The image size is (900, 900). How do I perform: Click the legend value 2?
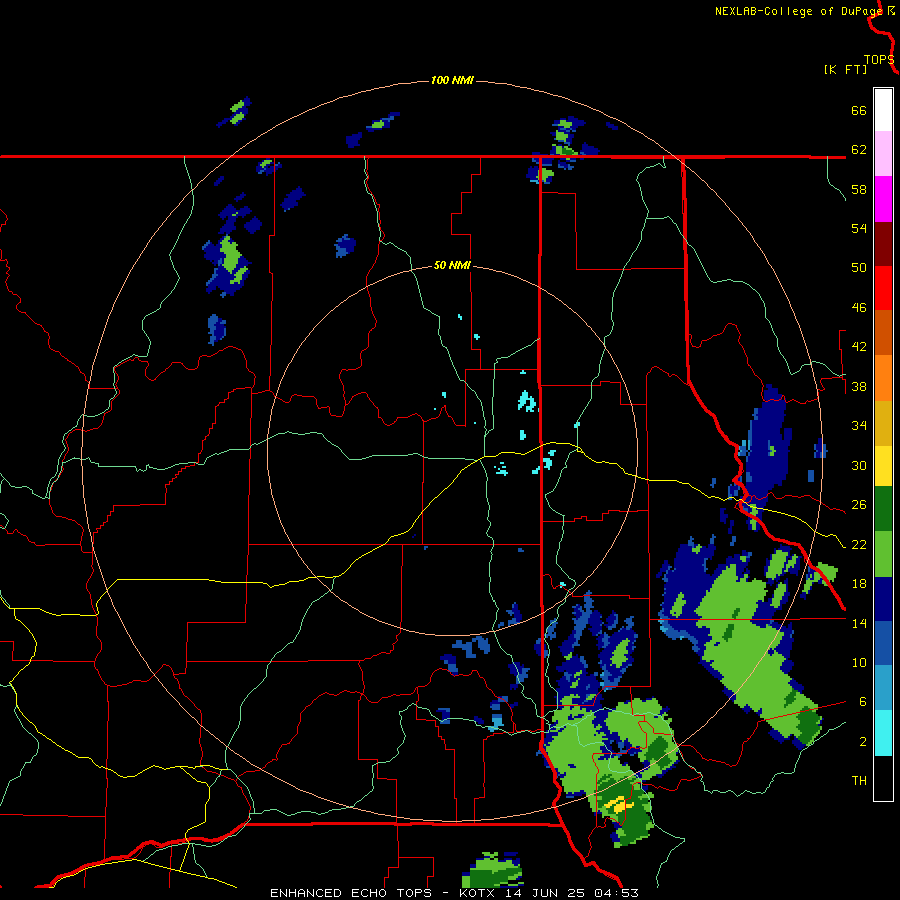(x=862, y=741)
